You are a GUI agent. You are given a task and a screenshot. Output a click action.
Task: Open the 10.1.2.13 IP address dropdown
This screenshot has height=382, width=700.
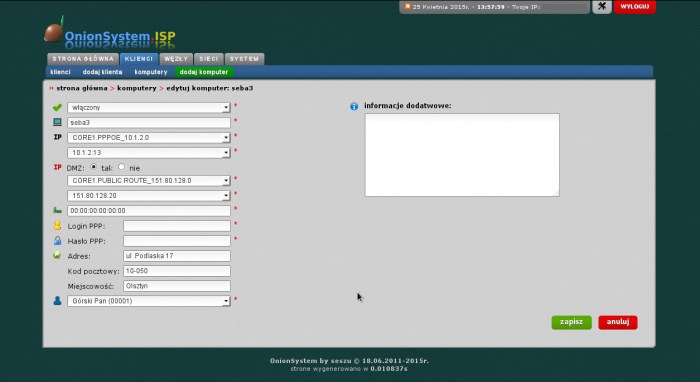pos(149,153)
